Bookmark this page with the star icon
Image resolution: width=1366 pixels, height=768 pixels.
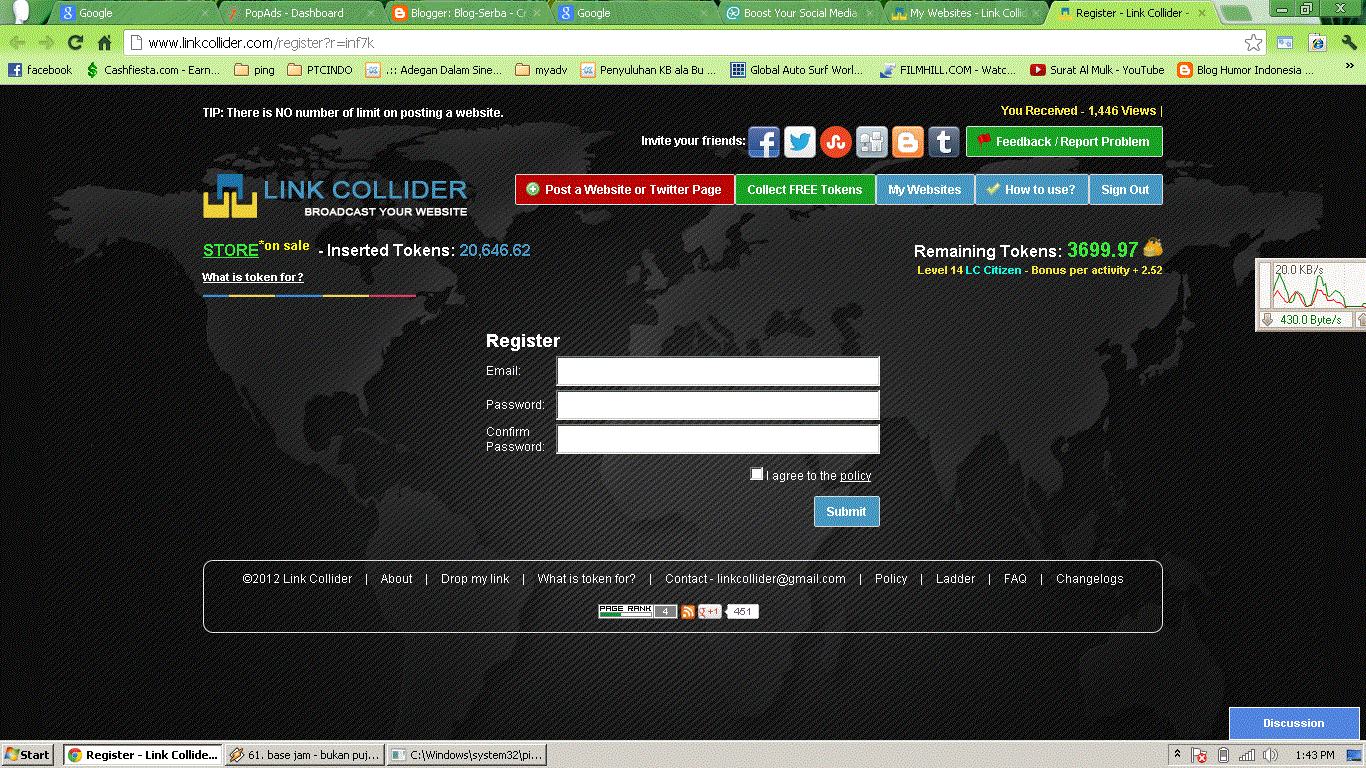tap(1253, 43)
